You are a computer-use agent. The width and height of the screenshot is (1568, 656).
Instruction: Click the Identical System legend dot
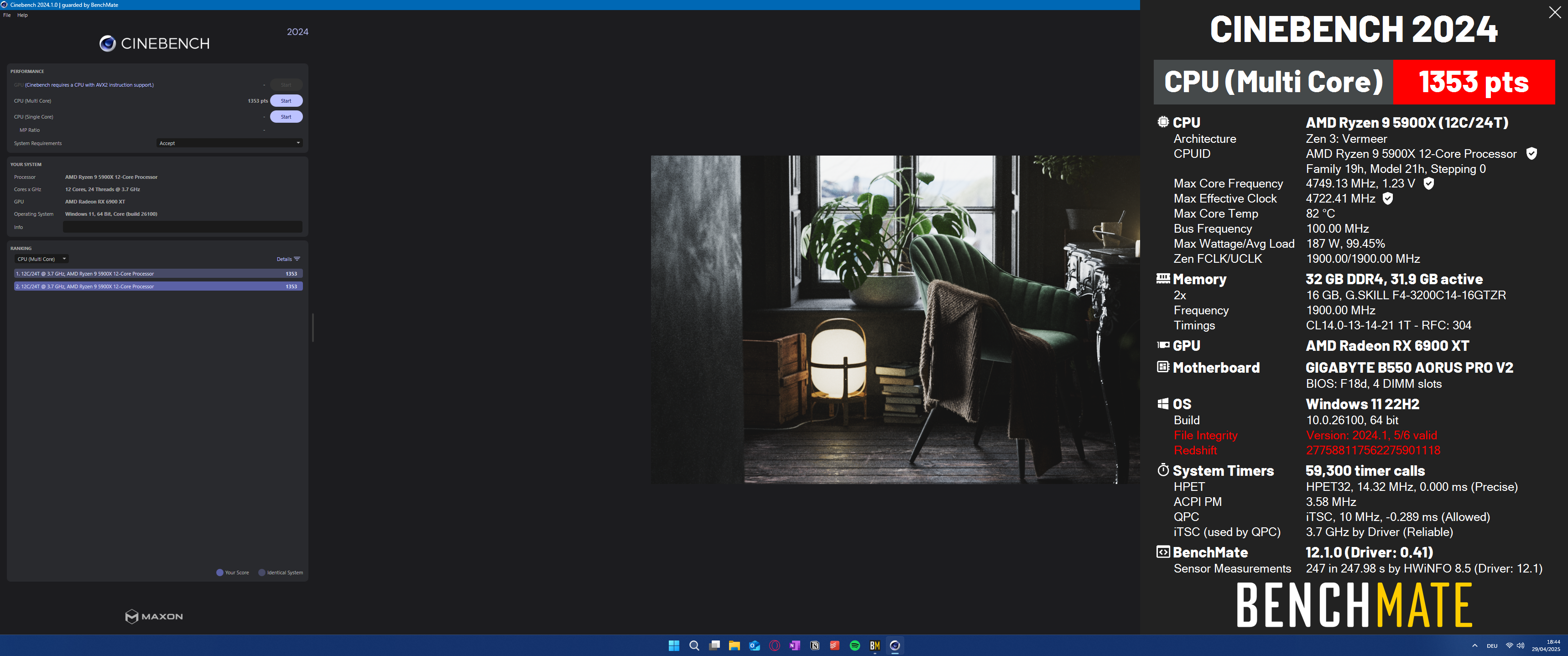[x=262, y=573]
